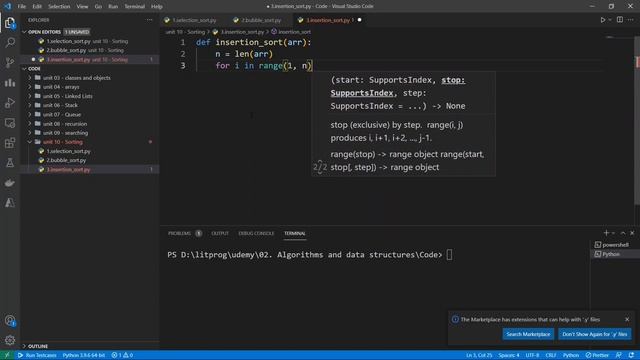The image size is (640, 360).
Task: Open editor More Actions ellipsis
Action: 631,20
